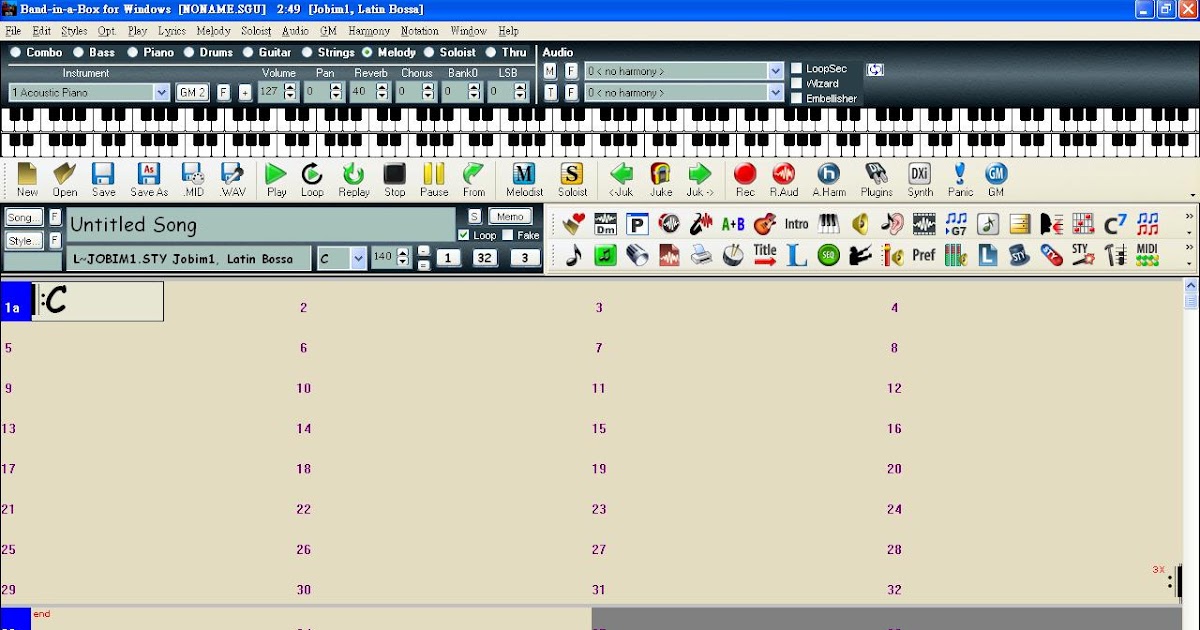Open the song key dropdown showing C
1200x630 pixels.
[358, 259]
